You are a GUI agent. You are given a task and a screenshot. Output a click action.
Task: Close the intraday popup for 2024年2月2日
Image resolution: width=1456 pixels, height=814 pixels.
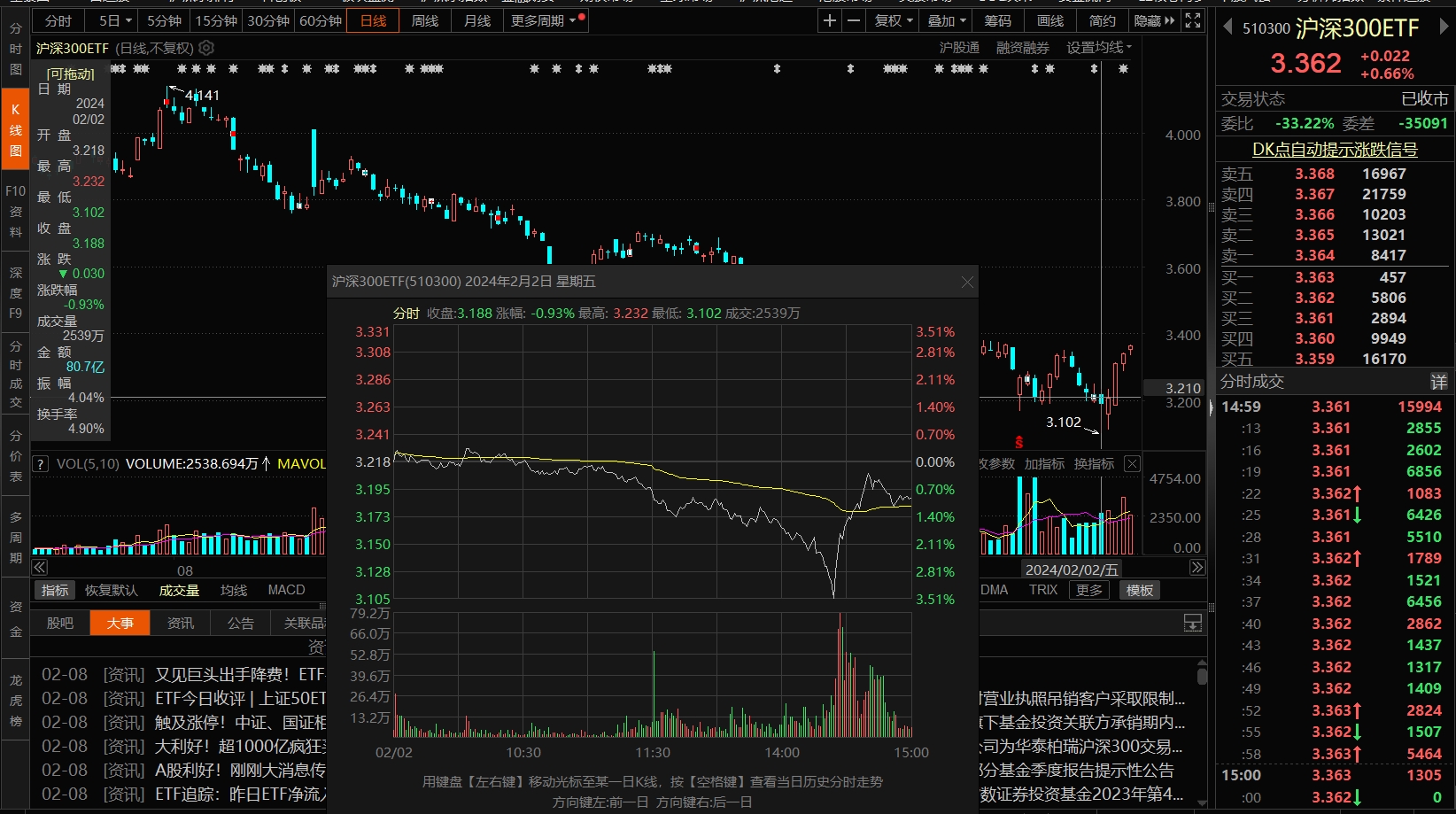[967, 282]
